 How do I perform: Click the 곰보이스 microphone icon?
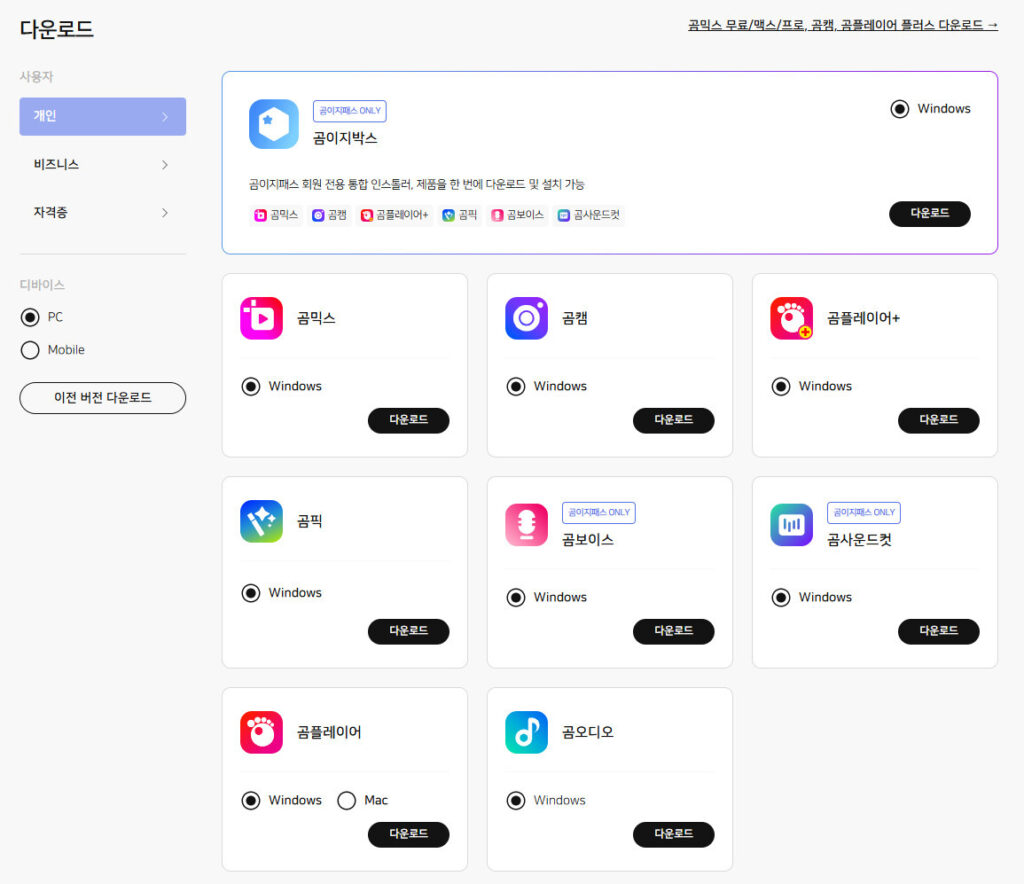click(526, 525)
